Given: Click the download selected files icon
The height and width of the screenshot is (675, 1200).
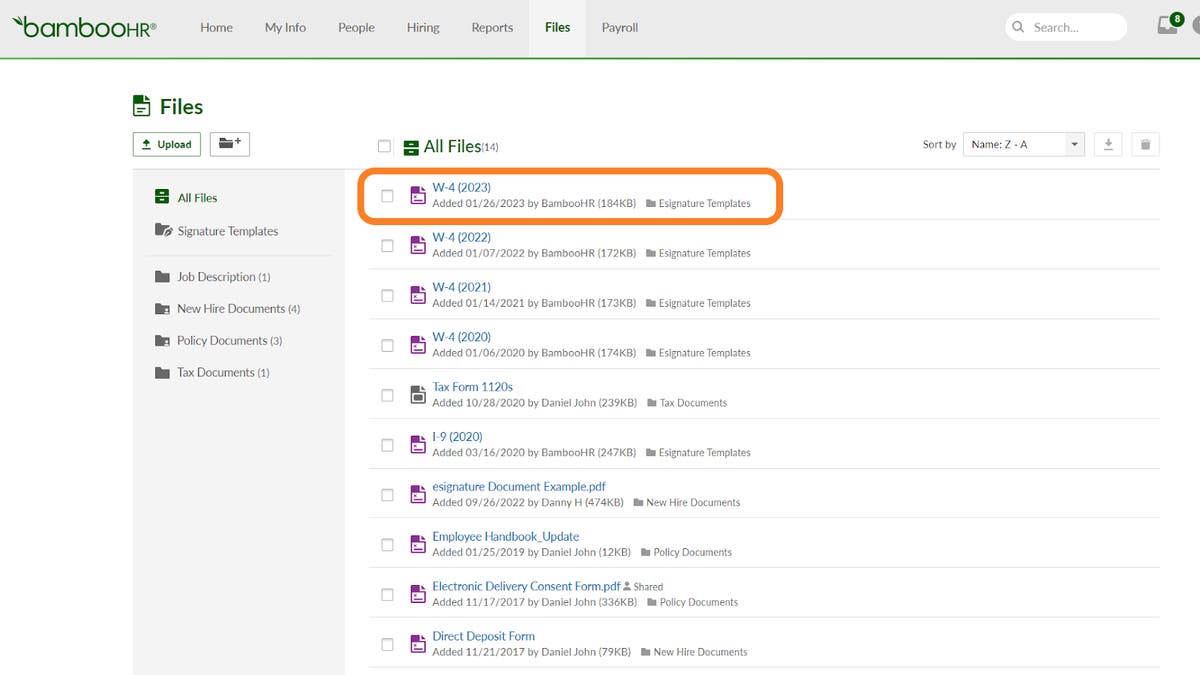Looking at the screenshot, I should (1108, 144).
